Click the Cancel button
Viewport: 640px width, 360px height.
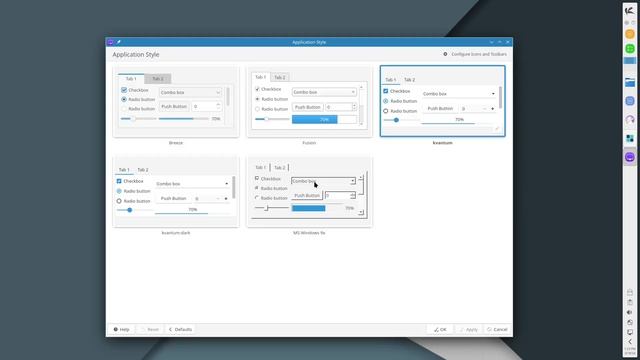(x=497, y=329)
